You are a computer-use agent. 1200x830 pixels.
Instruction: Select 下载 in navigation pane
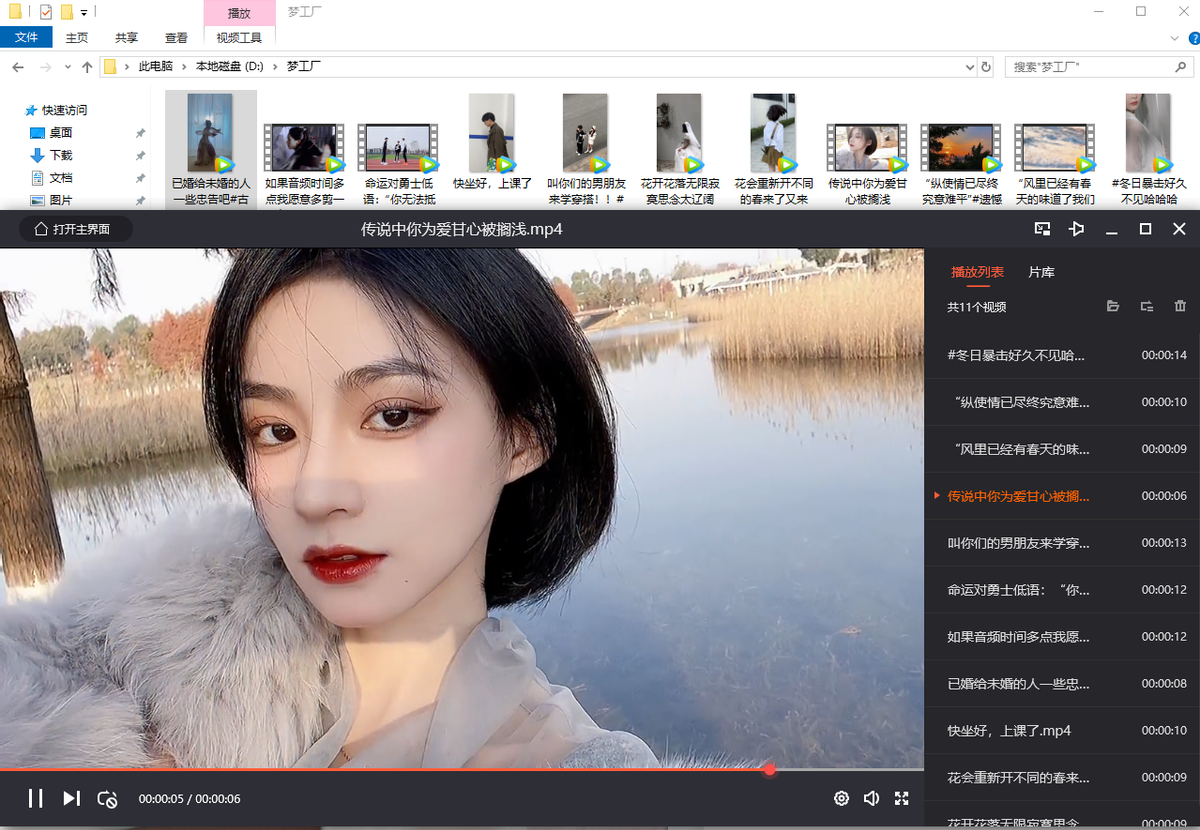coord(60,156)
